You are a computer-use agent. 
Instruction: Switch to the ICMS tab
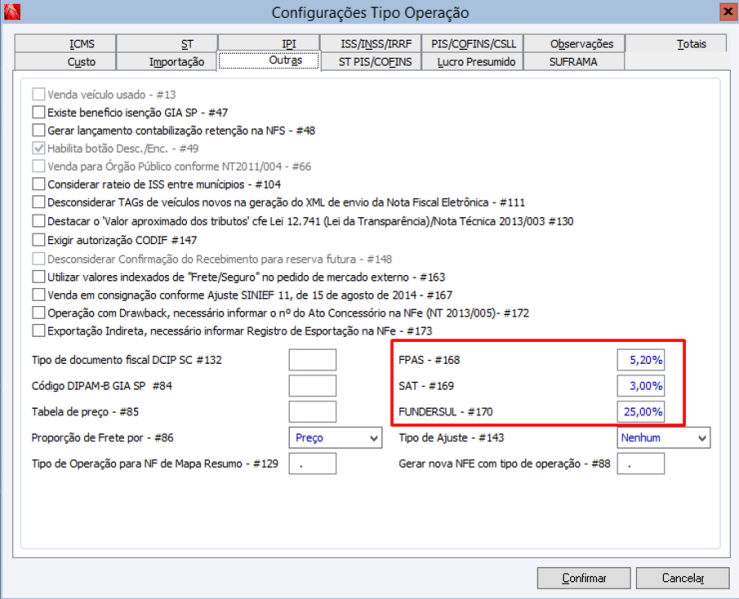(65, 44)
